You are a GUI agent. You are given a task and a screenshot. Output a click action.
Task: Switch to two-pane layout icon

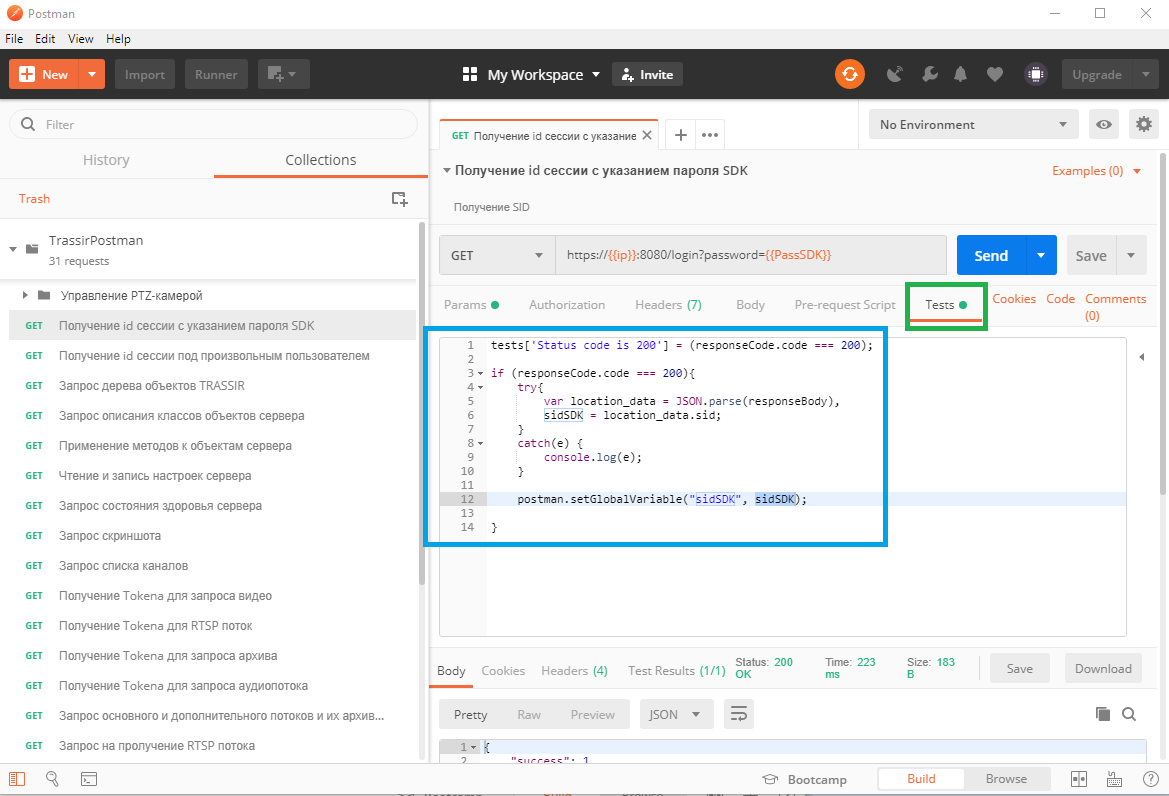pos(1079,779)
